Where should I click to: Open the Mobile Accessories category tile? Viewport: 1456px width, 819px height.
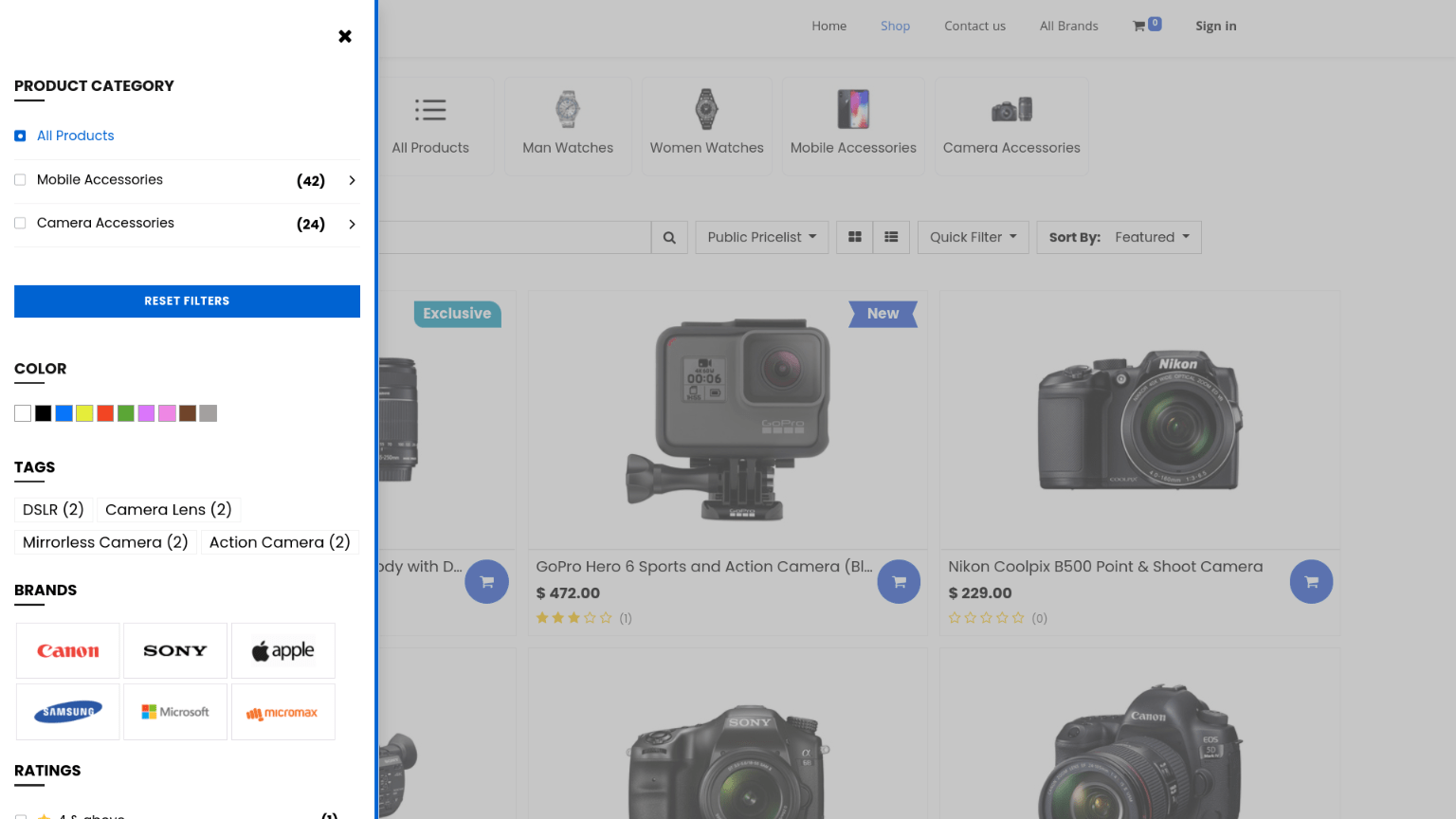click(853, 126)
